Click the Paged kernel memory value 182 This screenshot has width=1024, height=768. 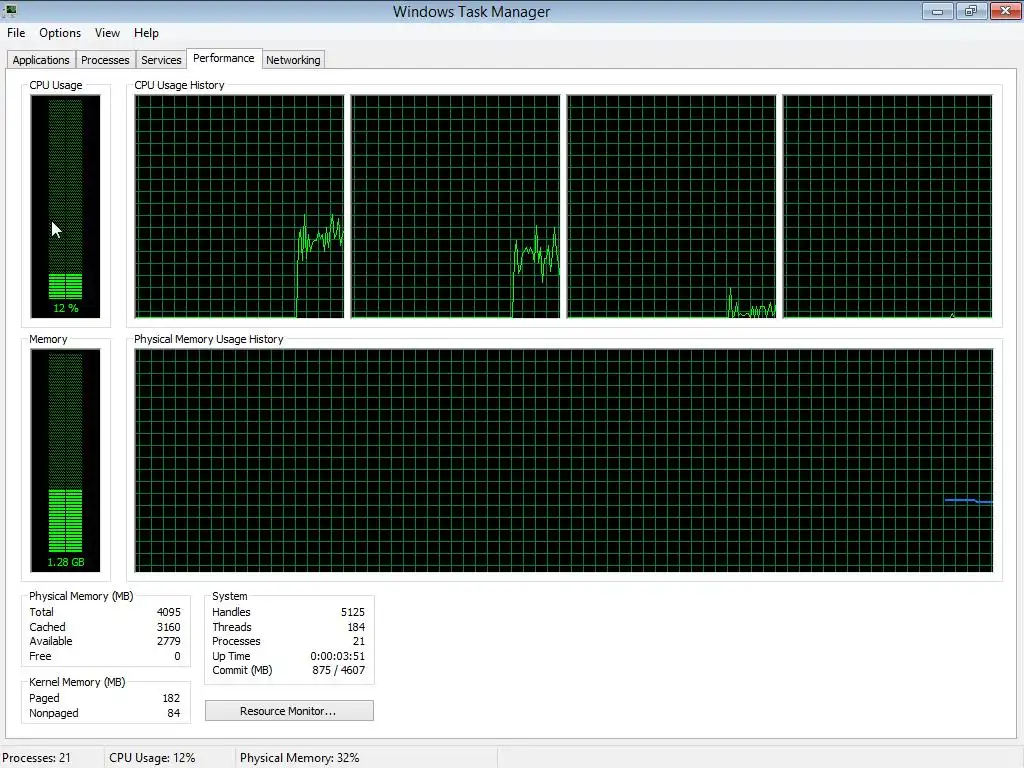coord(171,698)
